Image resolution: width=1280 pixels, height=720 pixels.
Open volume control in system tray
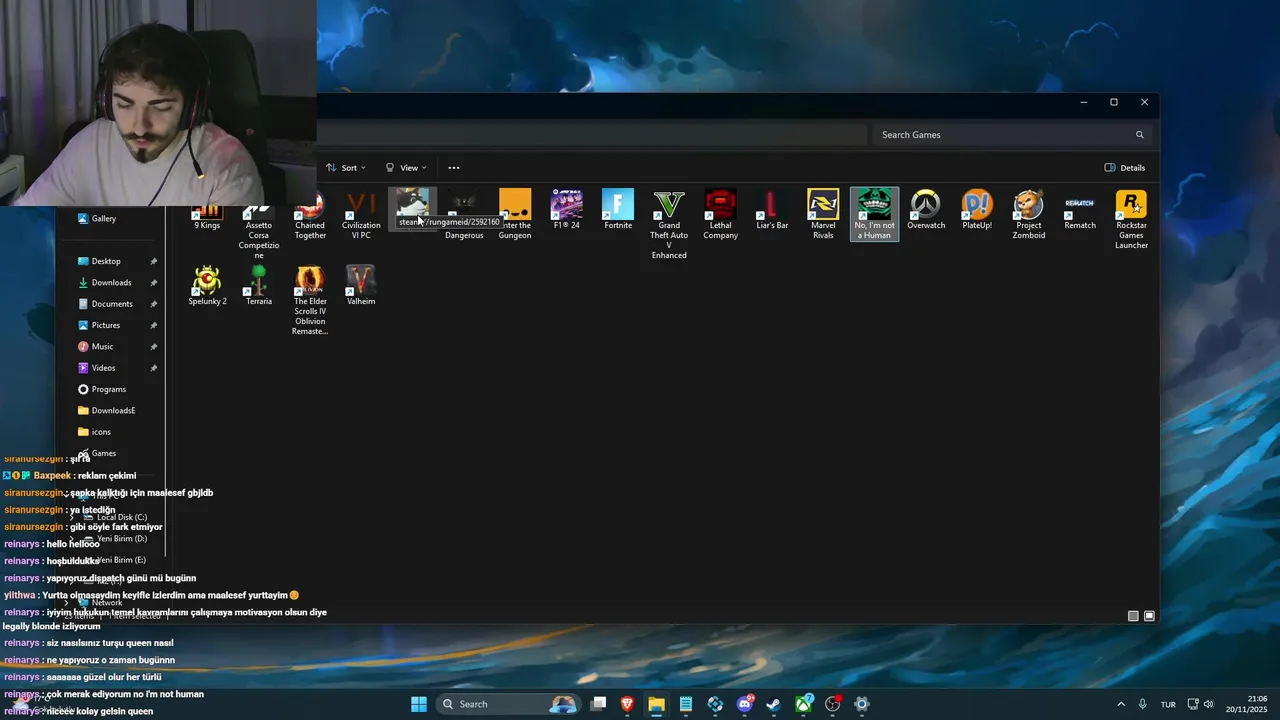click(x=1208, y=704)
